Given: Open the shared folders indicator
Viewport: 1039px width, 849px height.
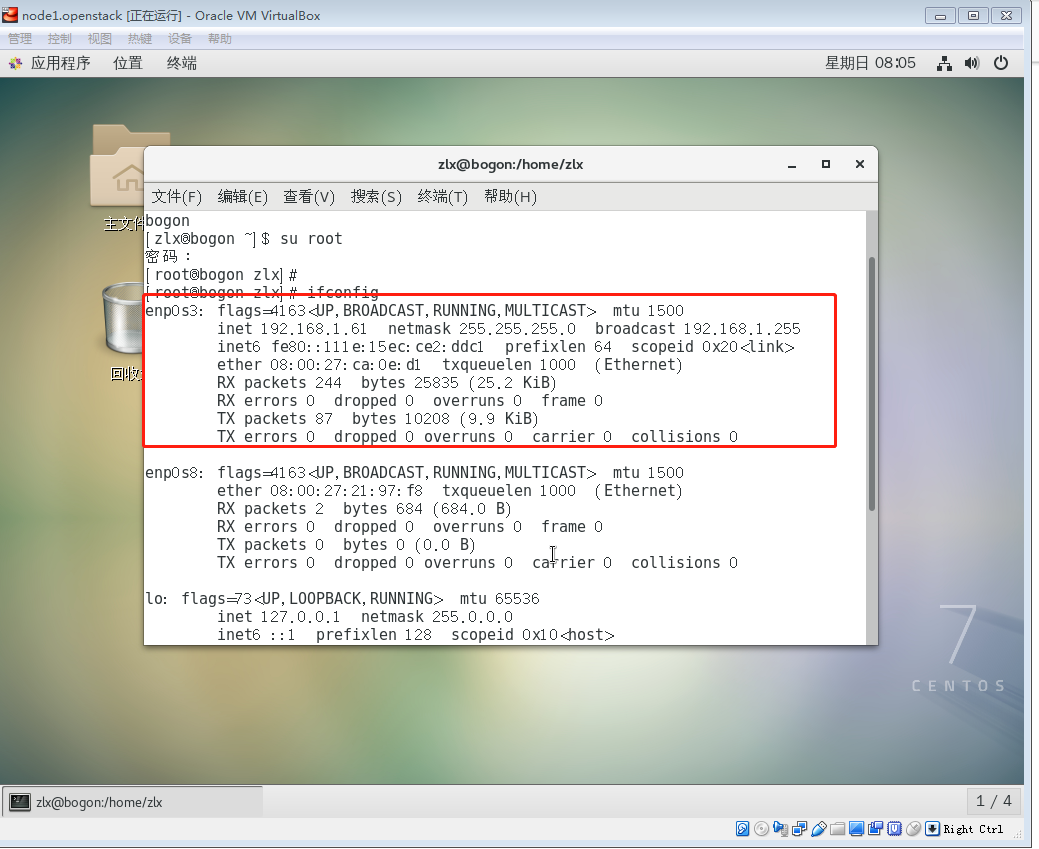Looking at the screenshot, I should point(838,828).
